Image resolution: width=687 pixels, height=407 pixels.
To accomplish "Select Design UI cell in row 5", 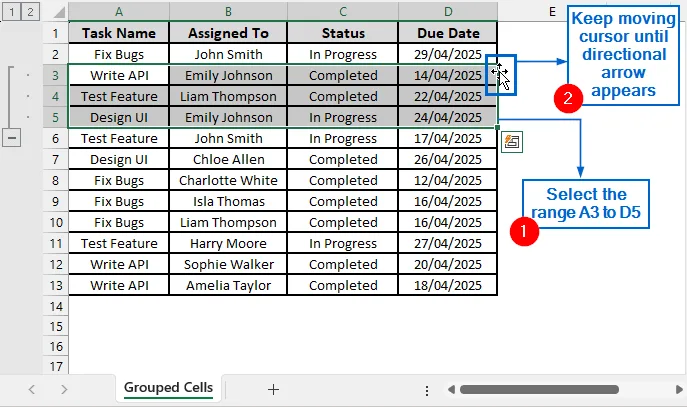I will pos(119,117).
